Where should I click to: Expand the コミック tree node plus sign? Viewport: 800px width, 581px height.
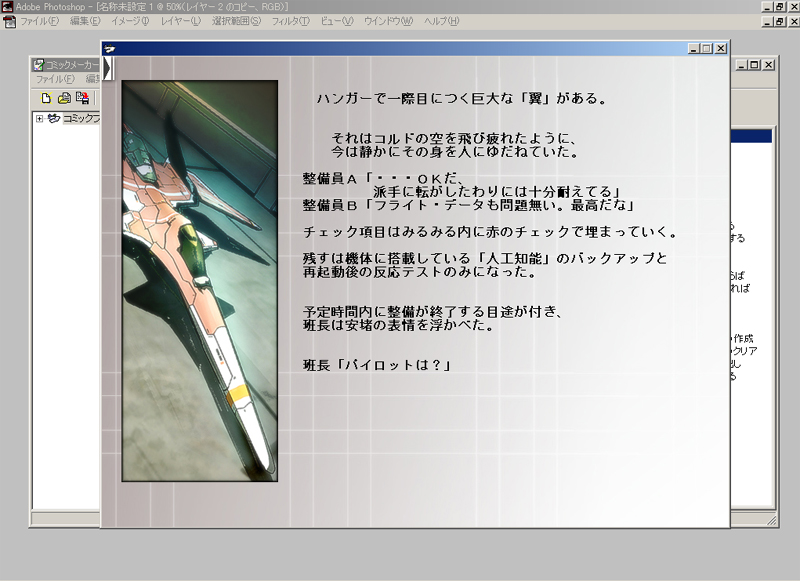coord(39,118)
